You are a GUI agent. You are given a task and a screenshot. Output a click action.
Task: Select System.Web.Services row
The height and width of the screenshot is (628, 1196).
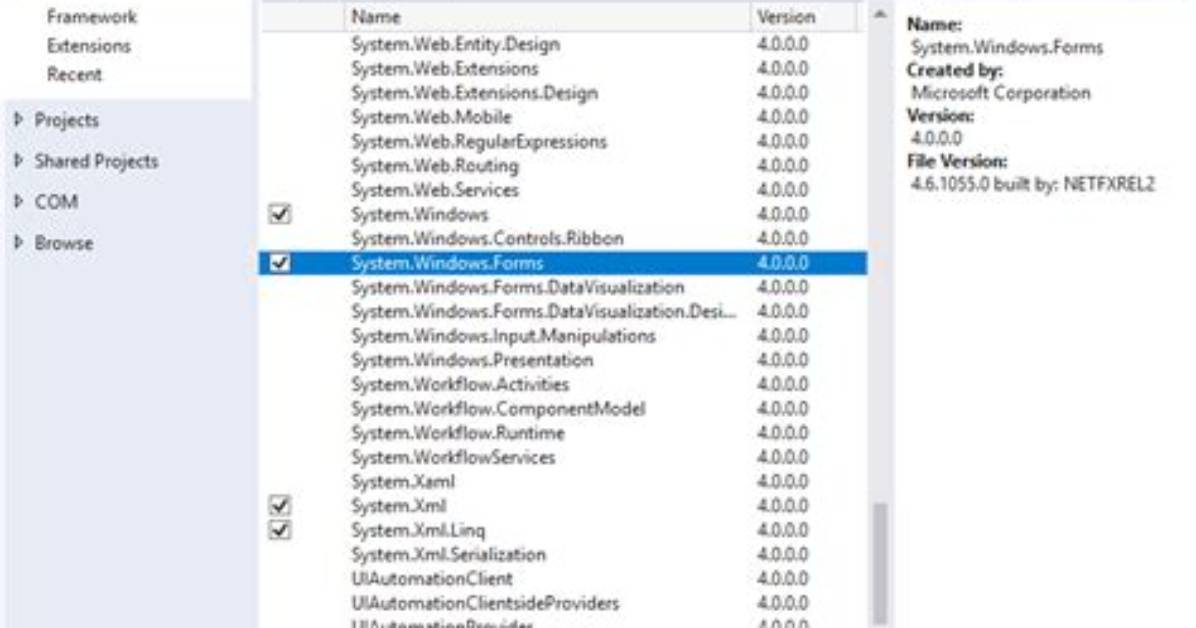pos(563,191)
